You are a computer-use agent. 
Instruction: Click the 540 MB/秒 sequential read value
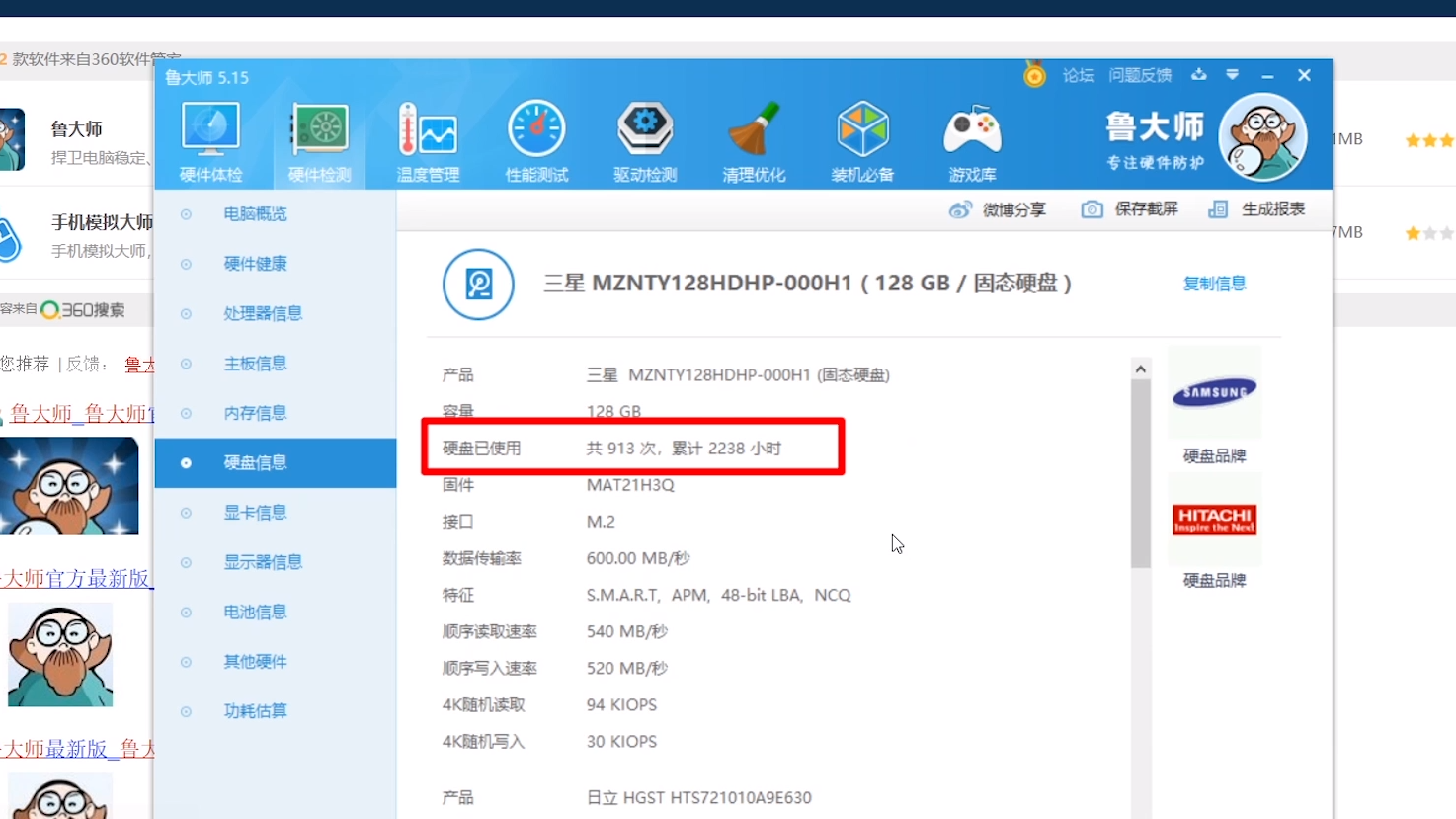(627, 631)
